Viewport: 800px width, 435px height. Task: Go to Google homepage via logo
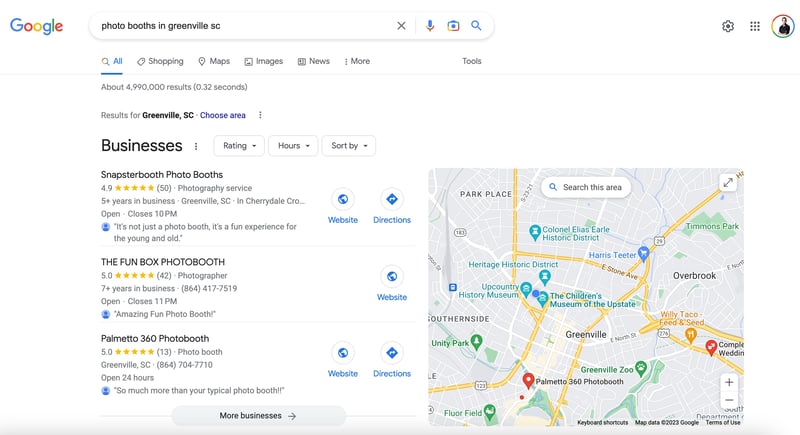[x=36, y=26]
